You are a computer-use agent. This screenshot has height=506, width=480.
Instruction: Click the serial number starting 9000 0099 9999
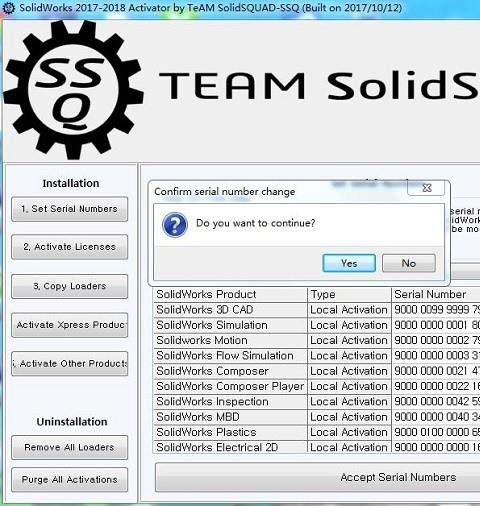tap(436, 310)
